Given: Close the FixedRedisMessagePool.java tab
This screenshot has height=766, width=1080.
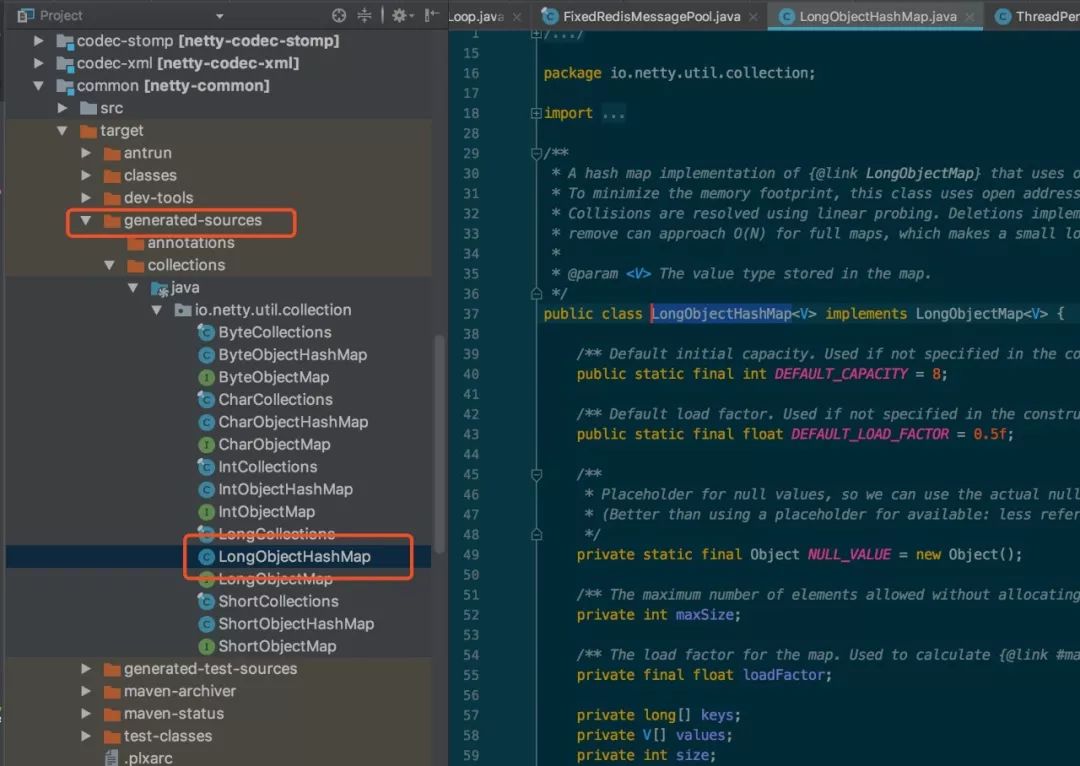Looking at the screenshot, I should (753, 17).
